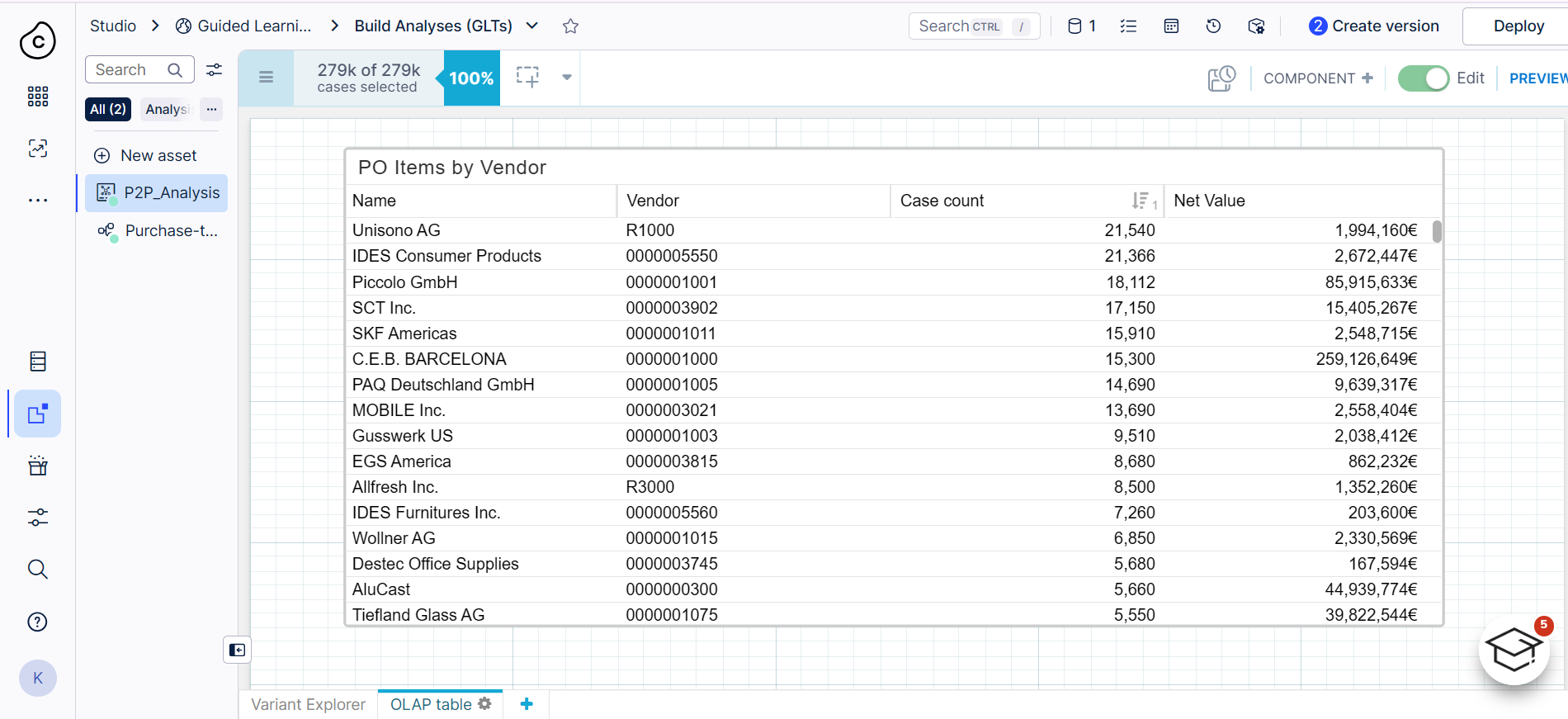Image resolution: width=1568 pixels, height=719 pixels.
Task: Open the calendar schedule icon in top bar
Action: [x=1171, y=26]
